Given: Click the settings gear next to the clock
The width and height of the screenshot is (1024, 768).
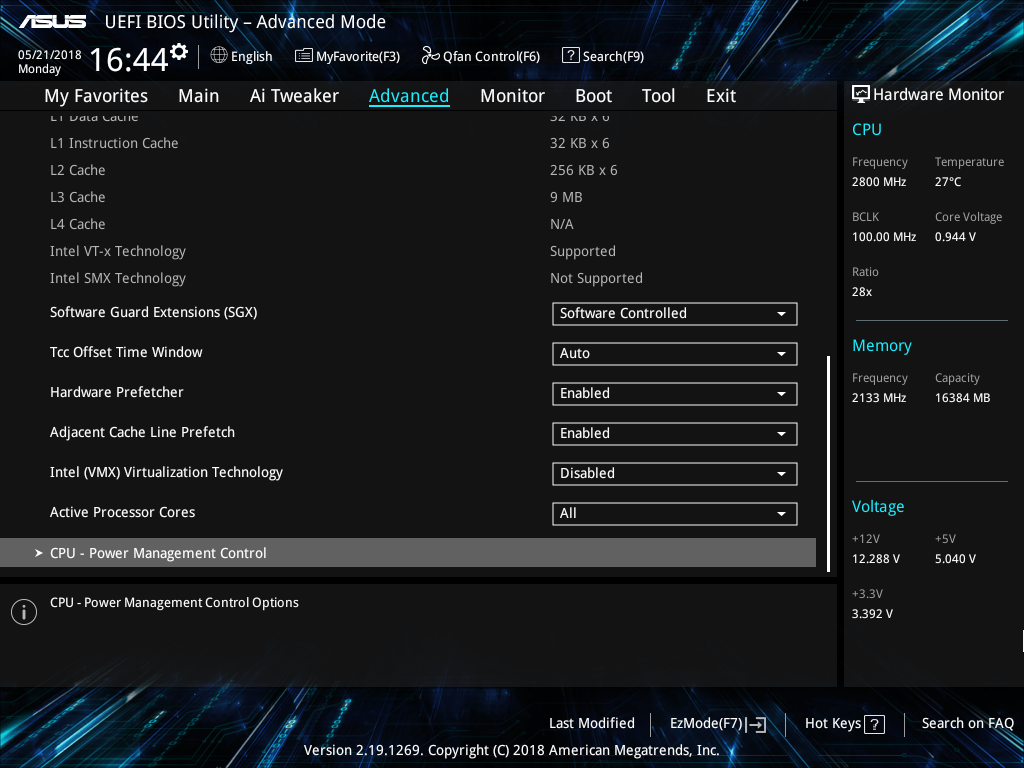Looking at the screenshot, I should click(179, 51).
